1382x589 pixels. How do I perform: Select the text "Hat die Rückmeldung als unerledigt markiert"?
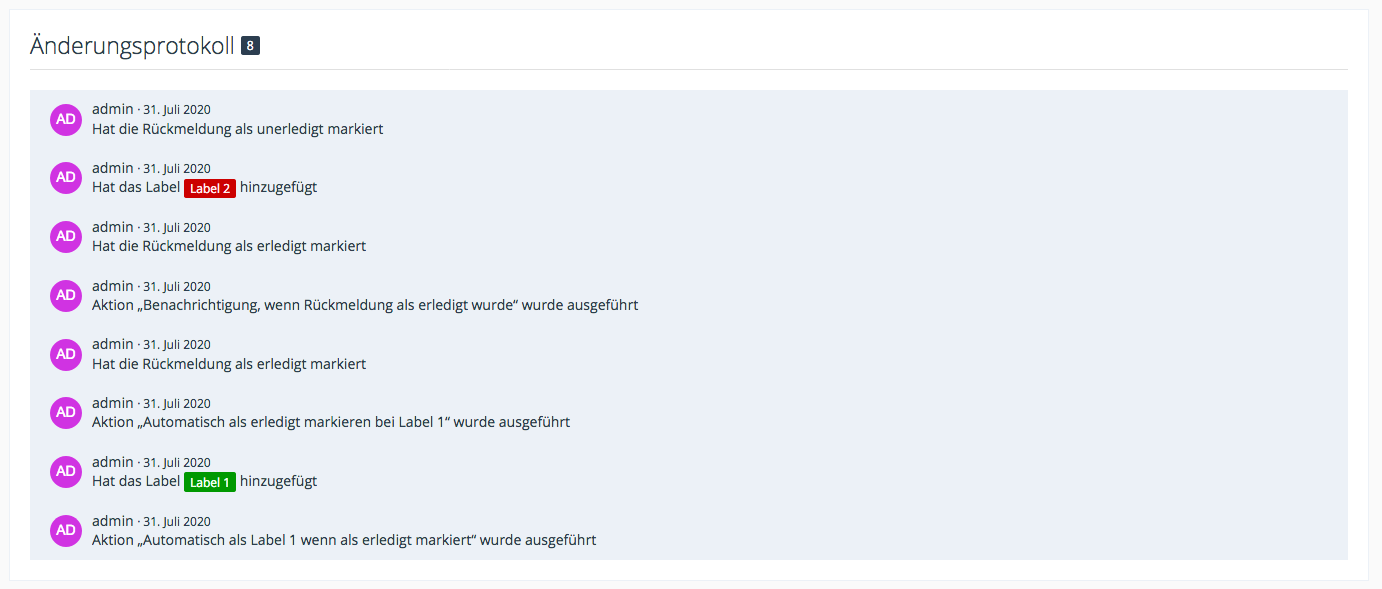(237, 129)
